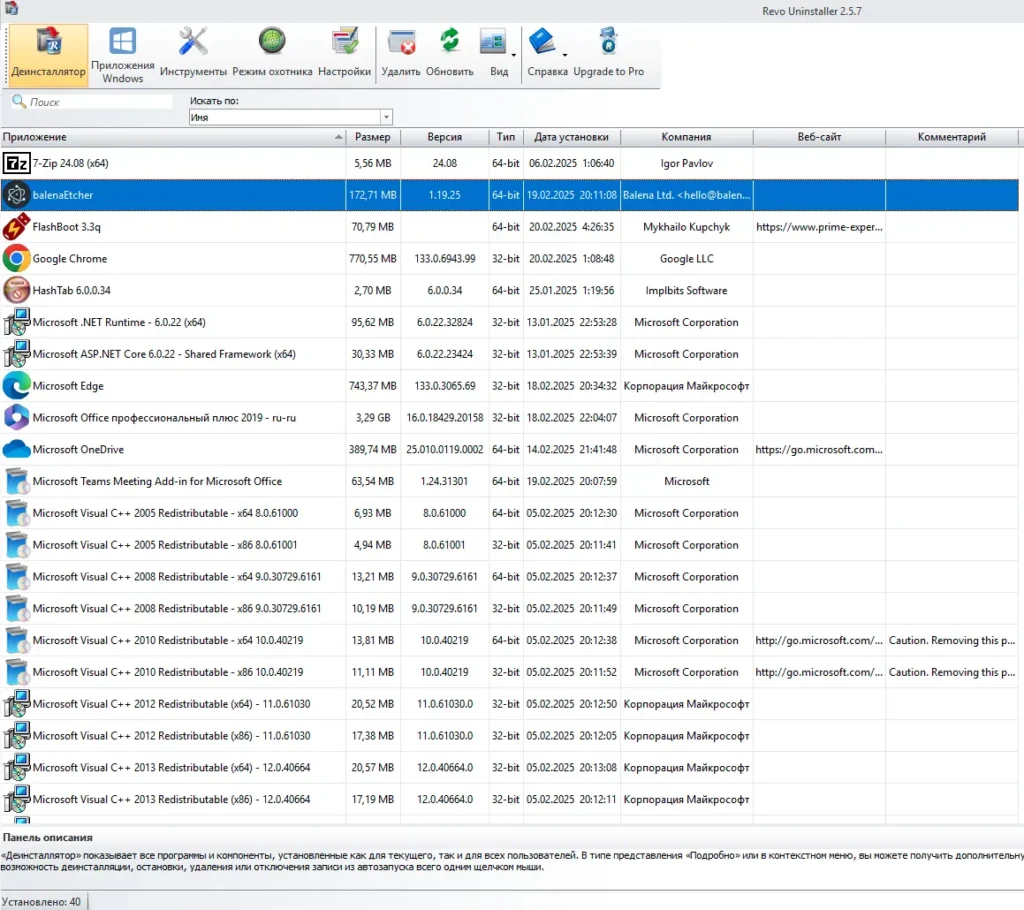Select the Microsoft OneDrive icon
This screenshot has height=910, width=1024.
pos(16,449)
